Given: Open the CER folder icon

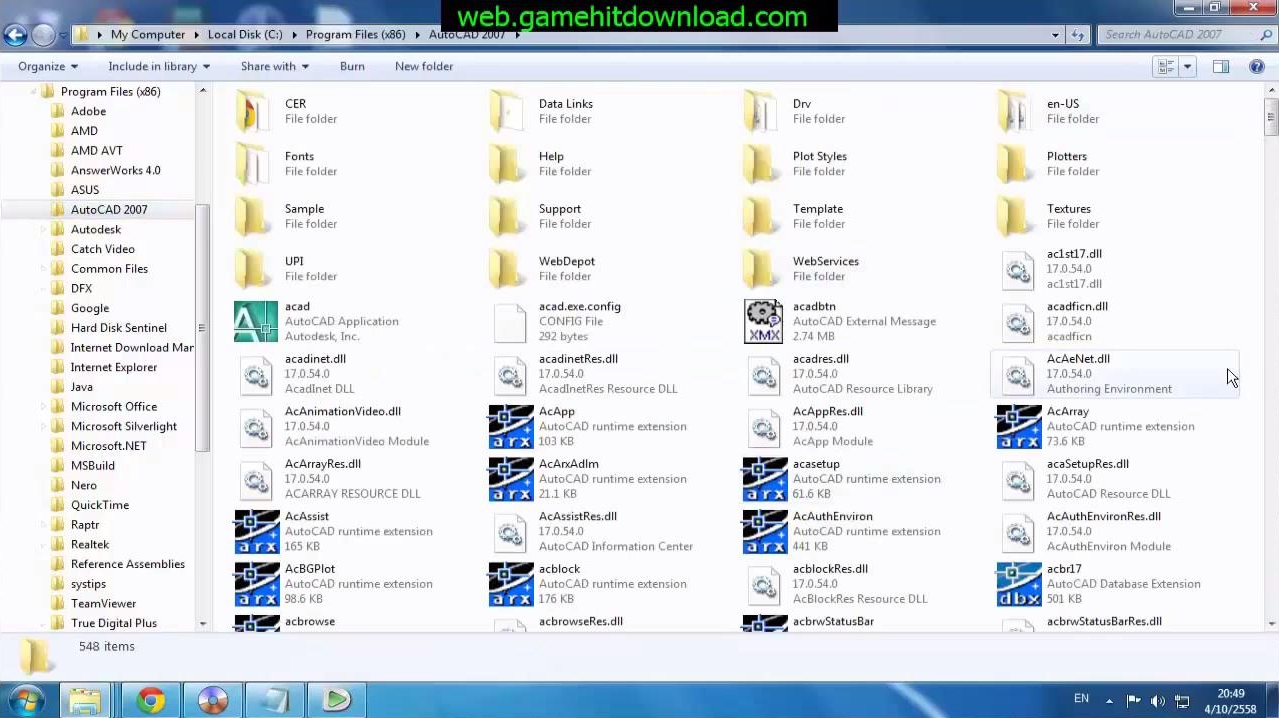Looking at the screenshot, I should [x=254, y=111].
